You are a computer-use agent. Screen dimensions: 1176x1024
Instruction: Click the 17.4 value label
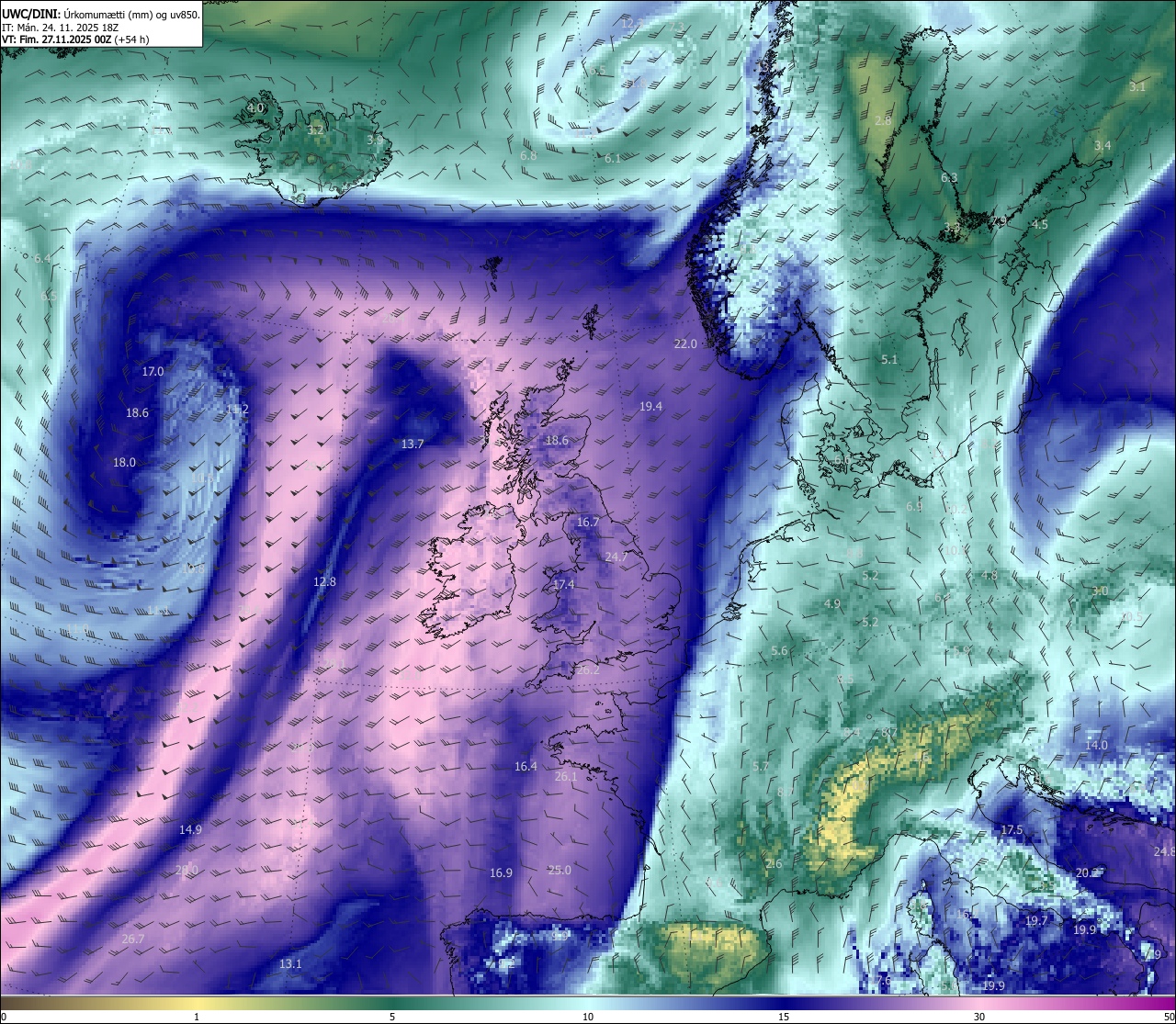[563, 584]
